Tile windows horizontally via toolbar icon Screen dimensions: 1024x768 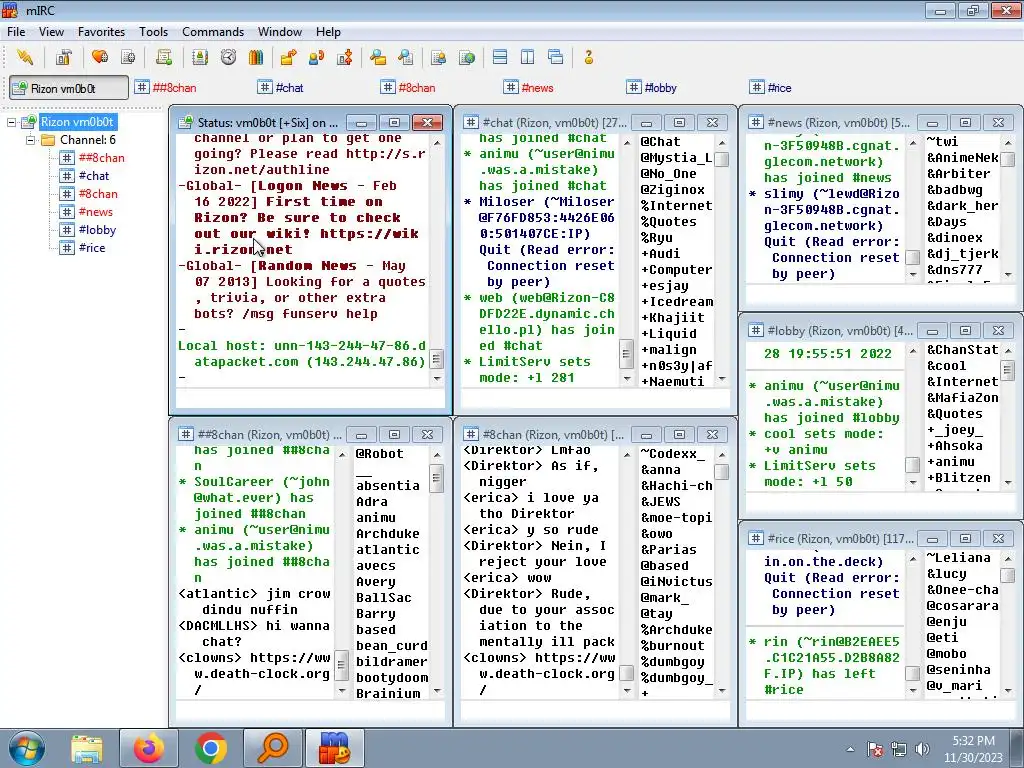coord(500,57)
